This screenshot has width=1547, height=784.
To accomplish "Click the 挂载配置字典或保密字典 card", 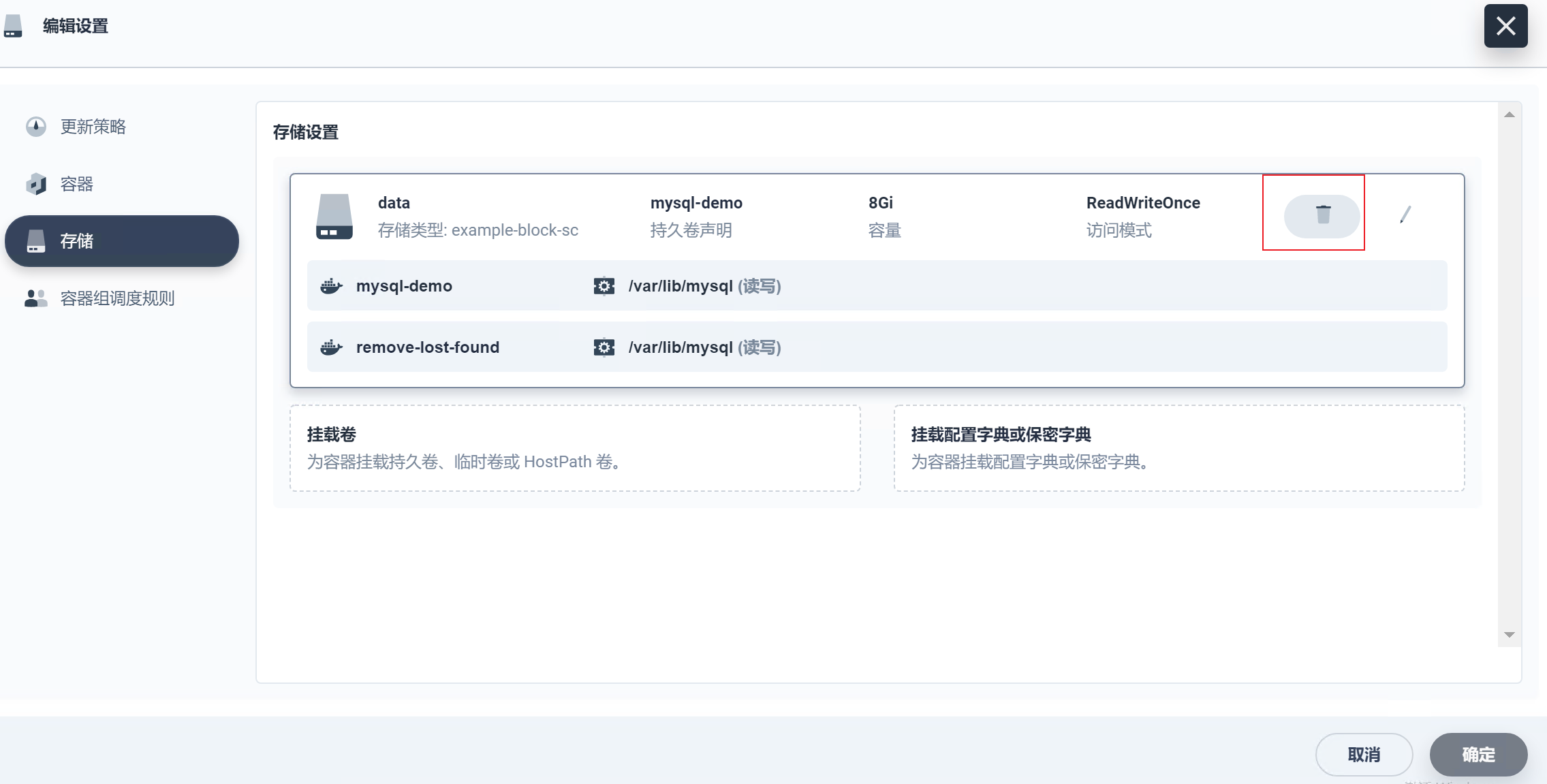I will (1178, 448).
